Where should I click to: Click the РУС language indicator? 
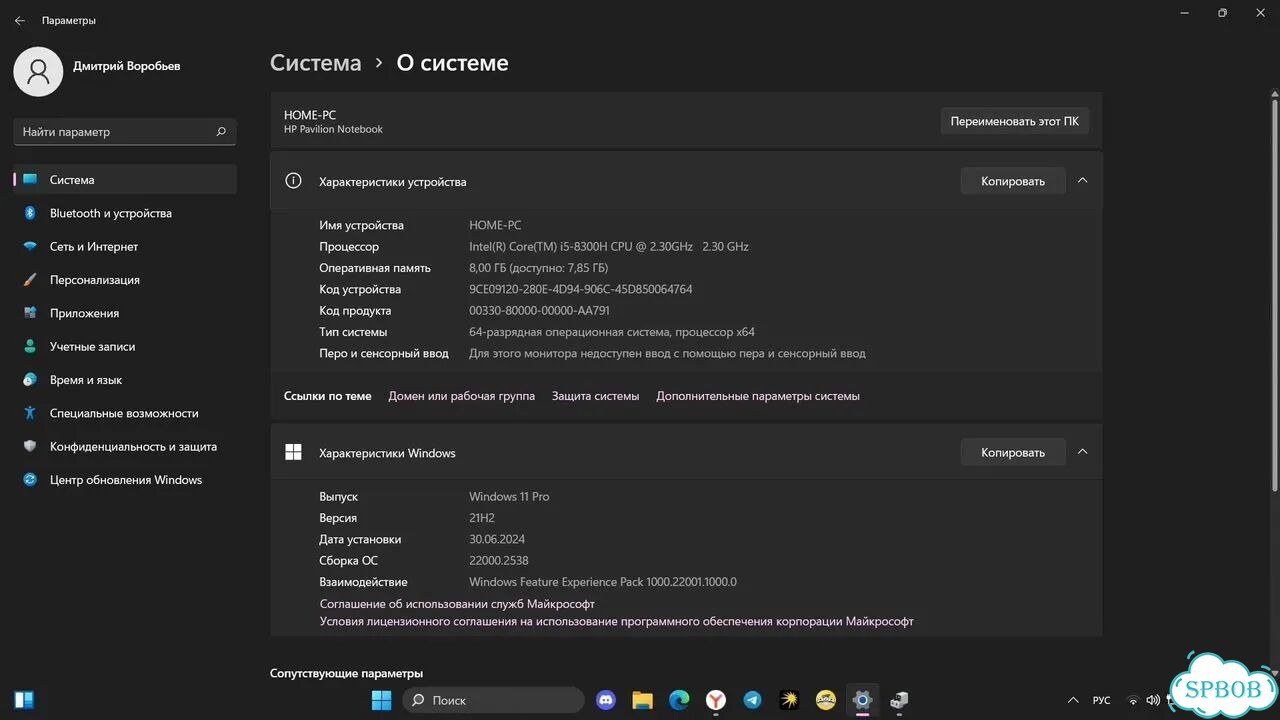(x=1101, y=700)
